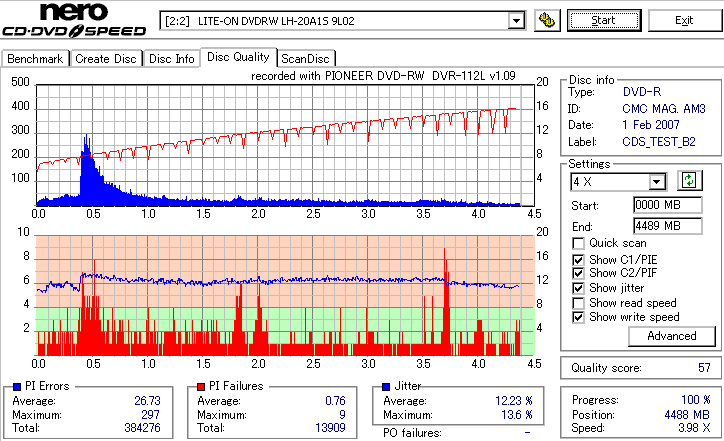724x441 pixels.
Task: Click the Start button
Action: (604, 20)
